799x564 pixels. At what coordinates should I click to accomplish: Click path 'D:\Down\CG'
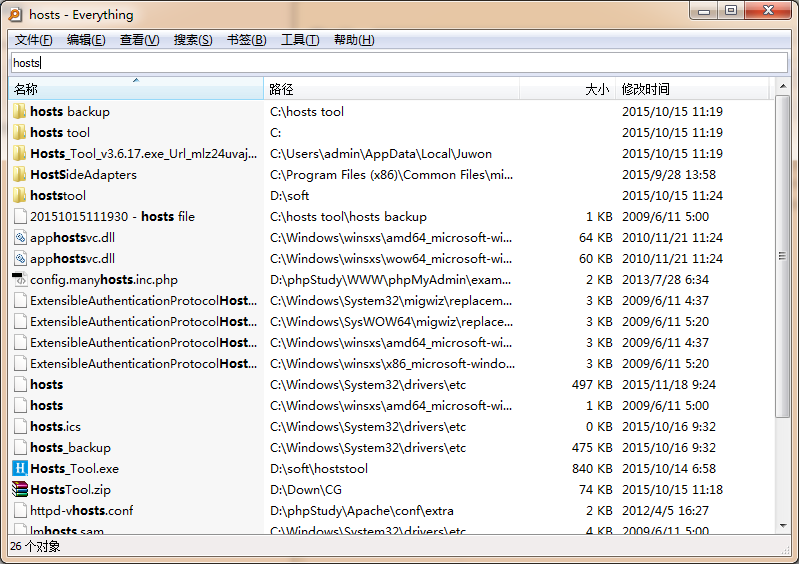click(x=306, y=490)
